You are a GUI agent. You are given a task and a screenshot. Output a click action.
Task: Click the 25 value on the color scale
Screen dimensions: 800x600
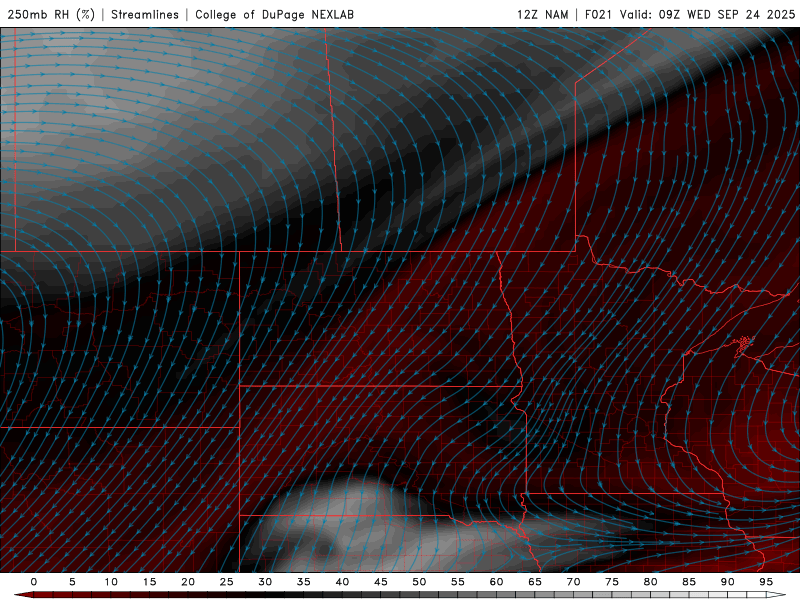[226, 582]
